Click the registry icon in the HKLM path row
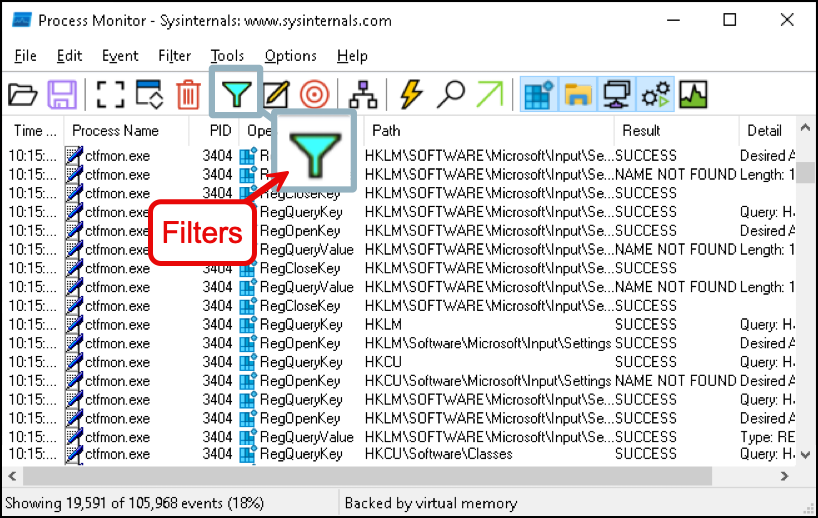This screenshot has width=818, height=518. pos(248,324)
